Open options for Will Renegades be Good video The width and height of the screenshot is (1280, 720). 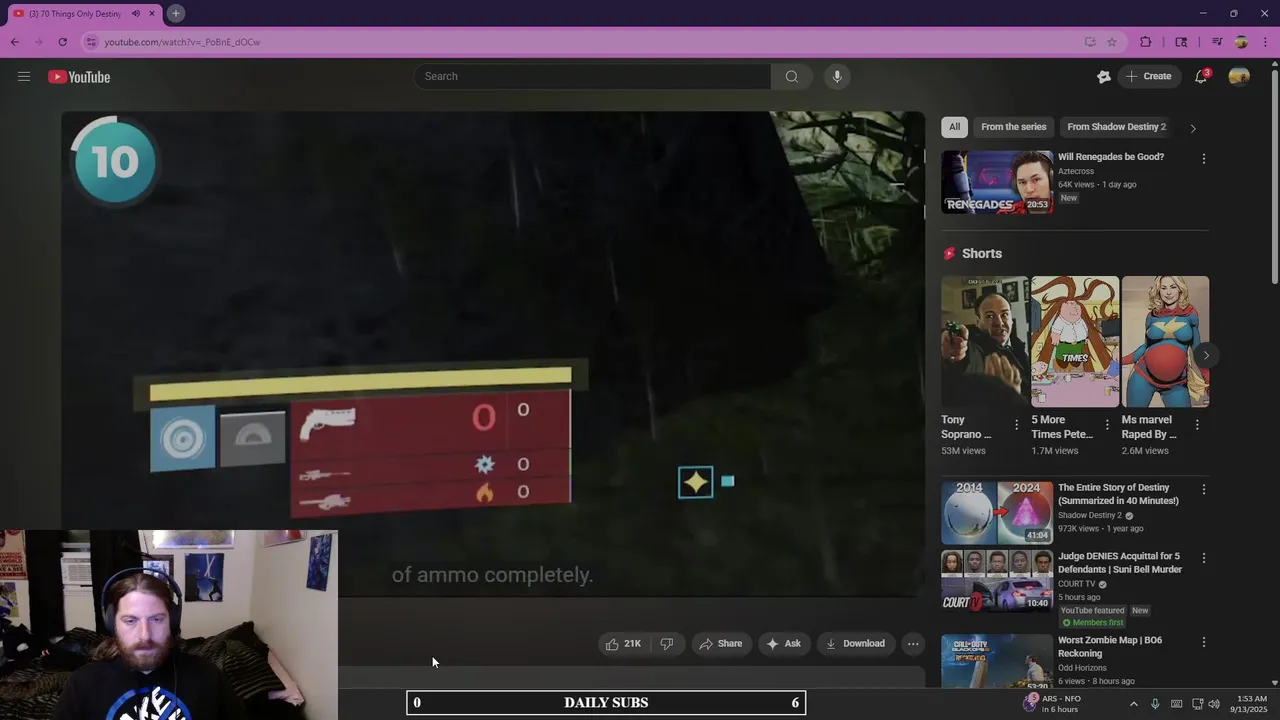pos(1203,159)
